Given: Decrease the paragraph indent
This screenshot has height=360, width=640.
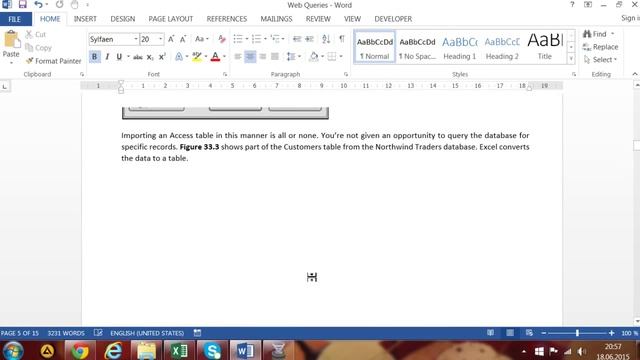Looking at the screenshot, I should [x=297, y=39].
